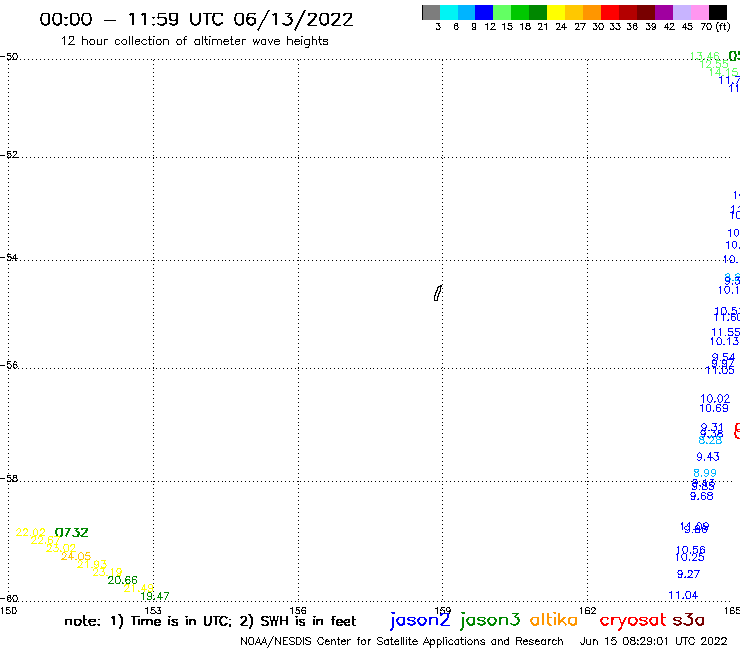Click the longitude axis label 153
This screenshot has height=650, width=740.
point(153,610)
